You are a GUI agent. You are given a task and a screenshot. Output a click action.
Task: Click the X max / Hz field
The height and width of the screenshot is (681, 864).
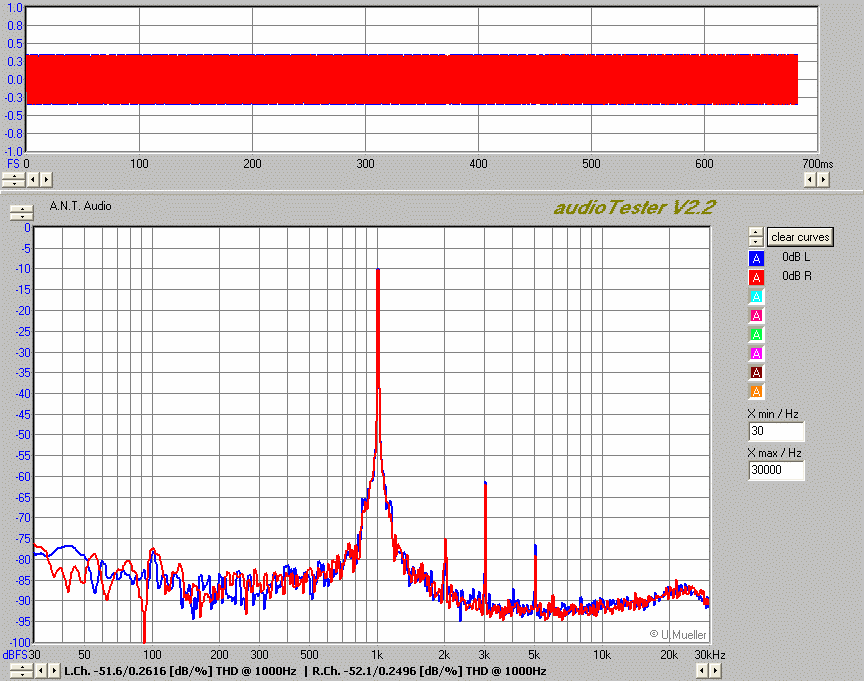point(776,470)
